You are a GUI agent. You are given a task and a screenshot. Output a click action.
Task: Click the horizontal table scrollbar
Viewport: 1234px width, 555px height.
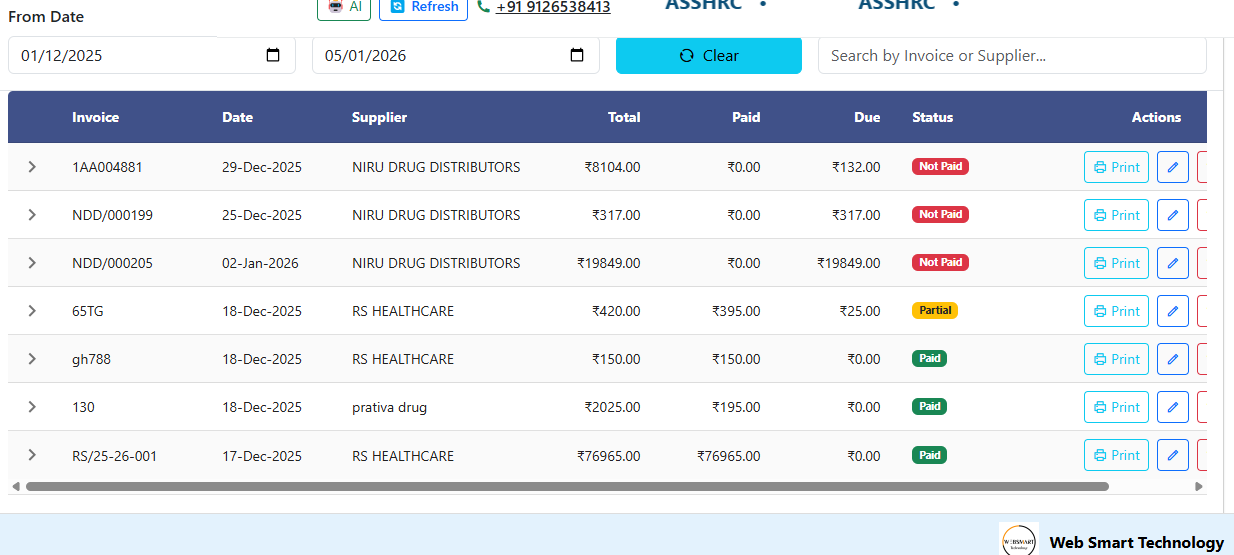point(566,487)
